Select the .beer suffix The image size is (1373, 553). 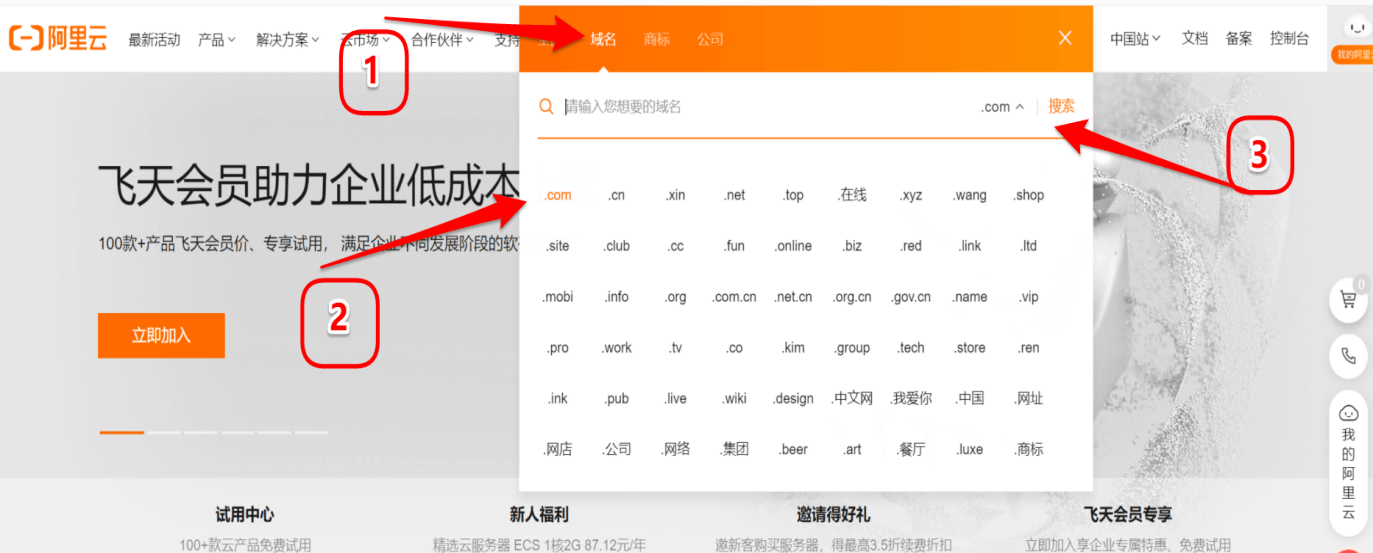794,449
